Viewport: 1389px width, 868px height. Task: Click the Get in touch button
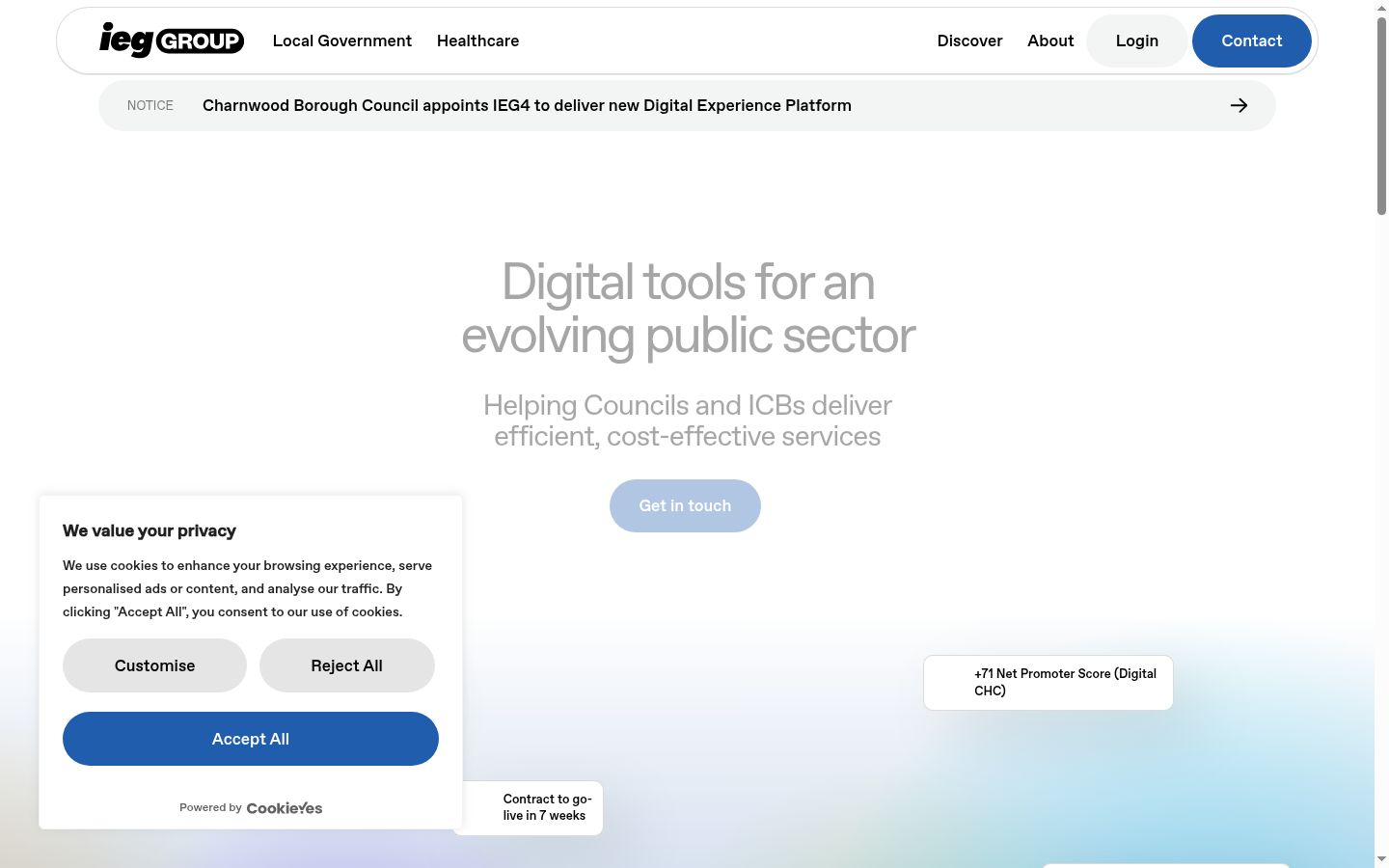tap(685, 505)
